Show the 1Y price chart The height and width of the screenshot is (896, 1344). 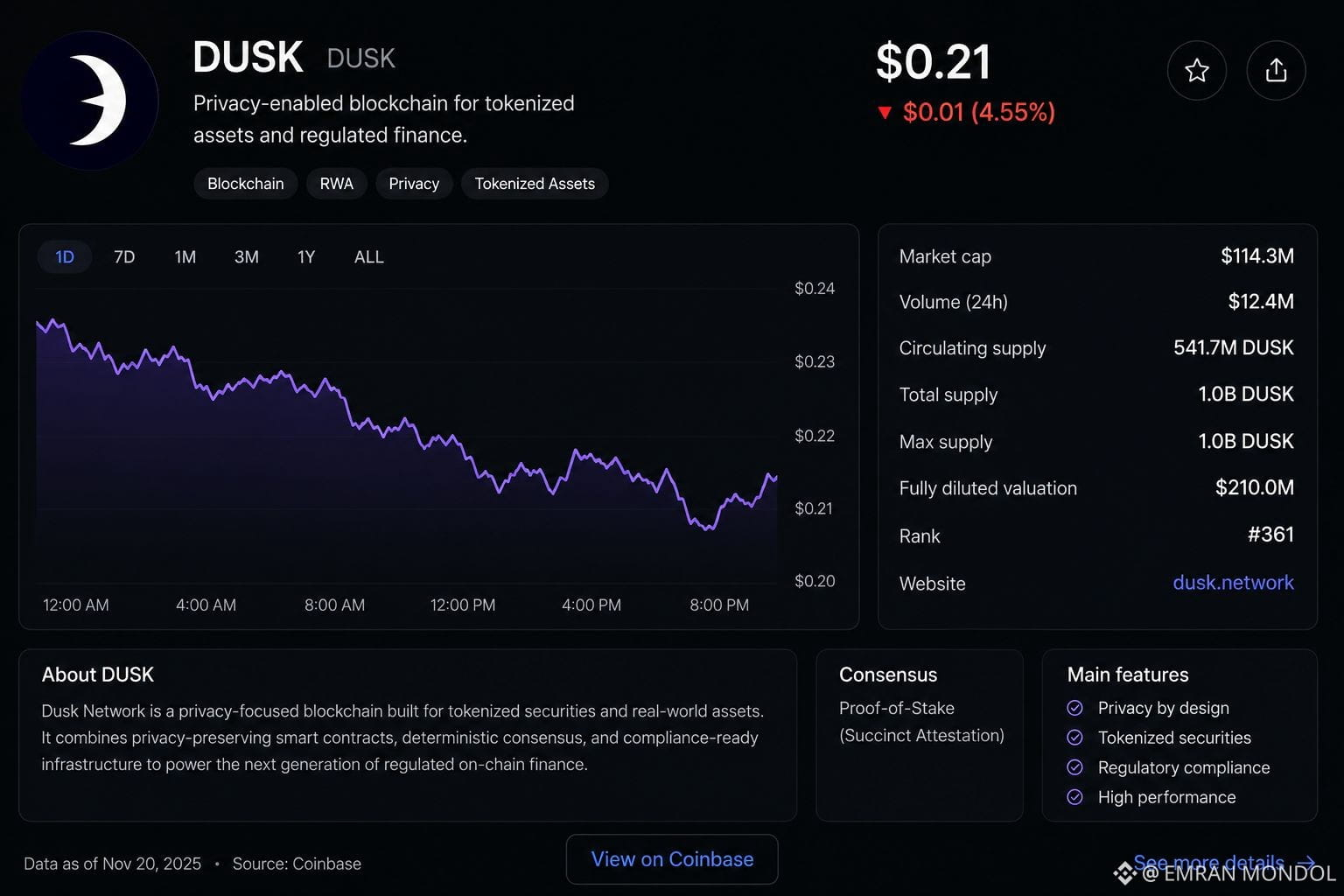(306, 257)
